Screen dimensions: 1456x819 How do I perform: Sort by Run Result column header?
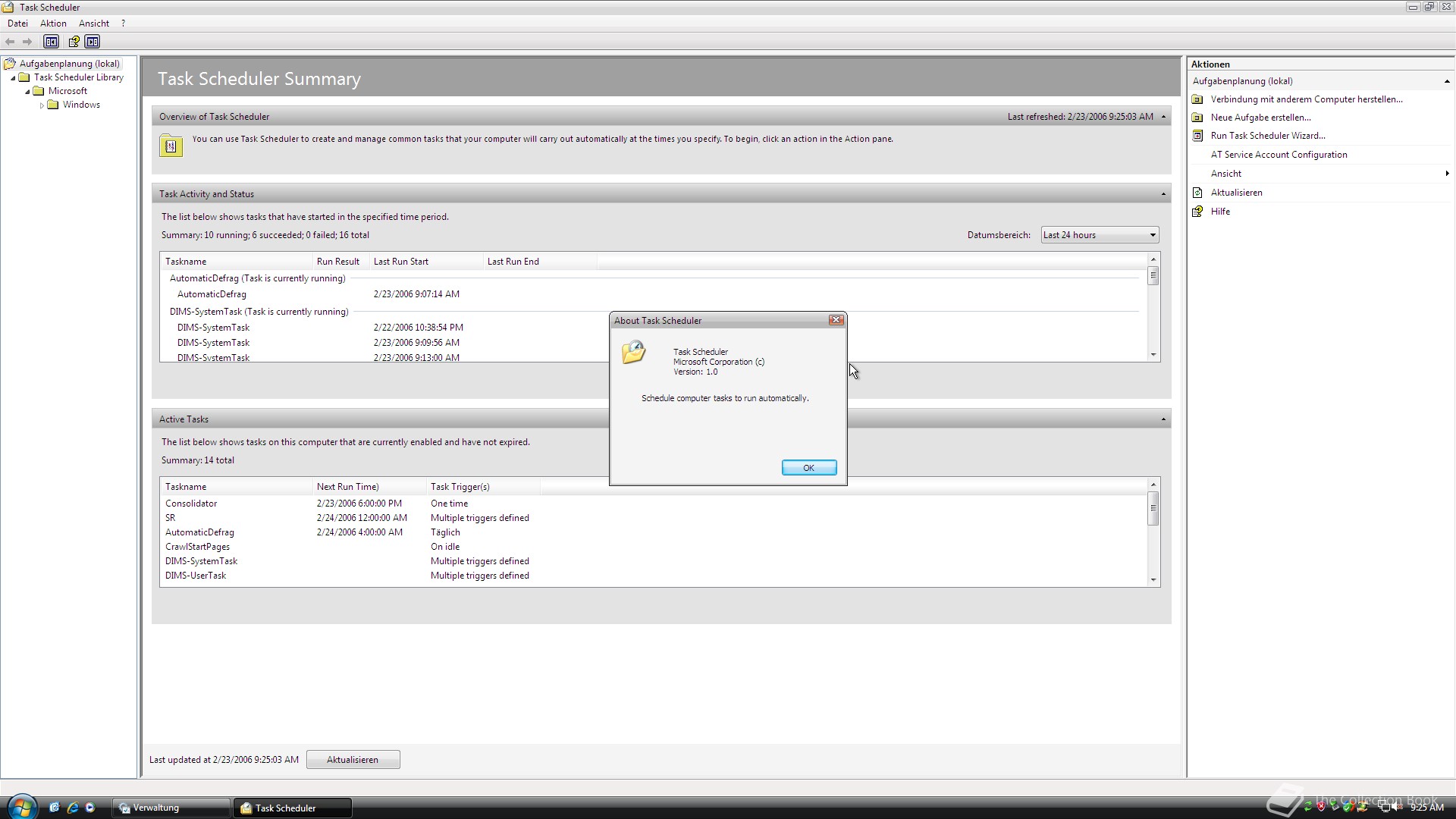click(340, 262)
